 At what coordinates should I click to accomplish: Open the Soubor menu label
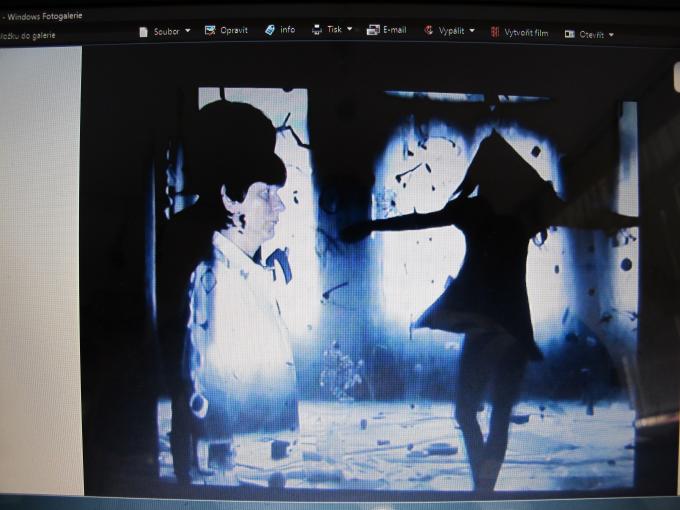(x=167, y=32)
